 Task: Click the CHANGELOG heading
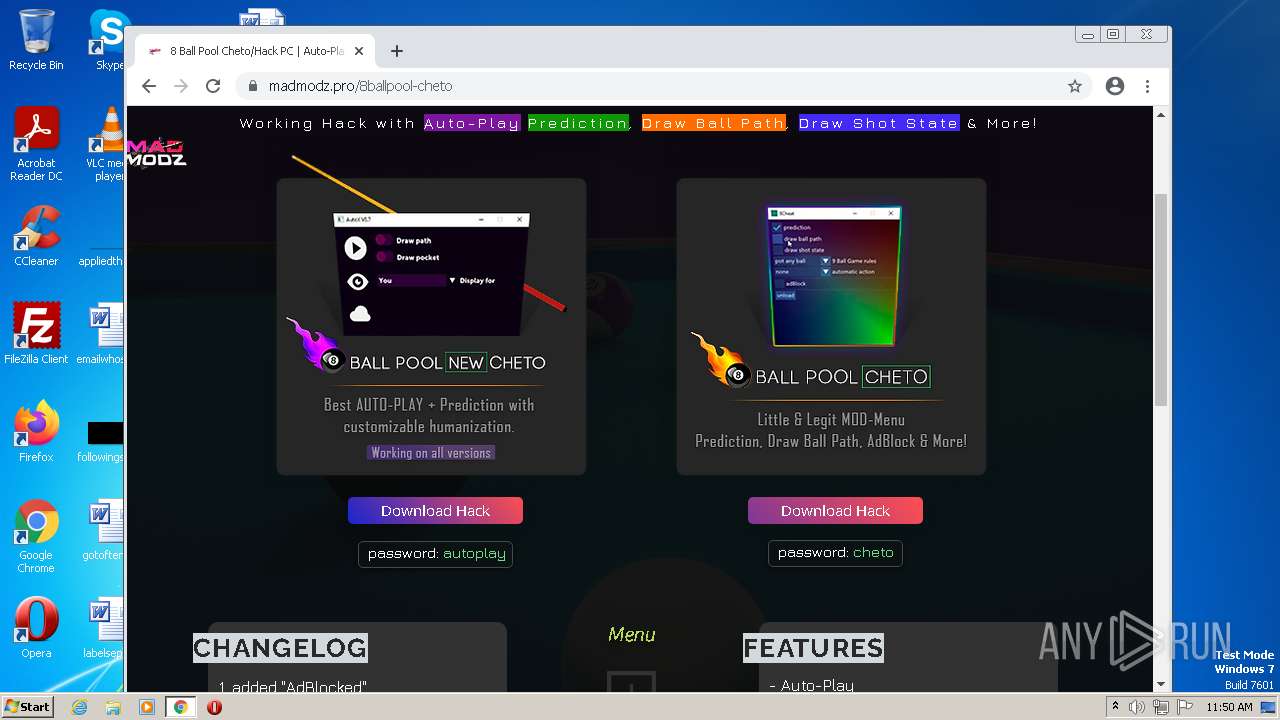point(280,648)
